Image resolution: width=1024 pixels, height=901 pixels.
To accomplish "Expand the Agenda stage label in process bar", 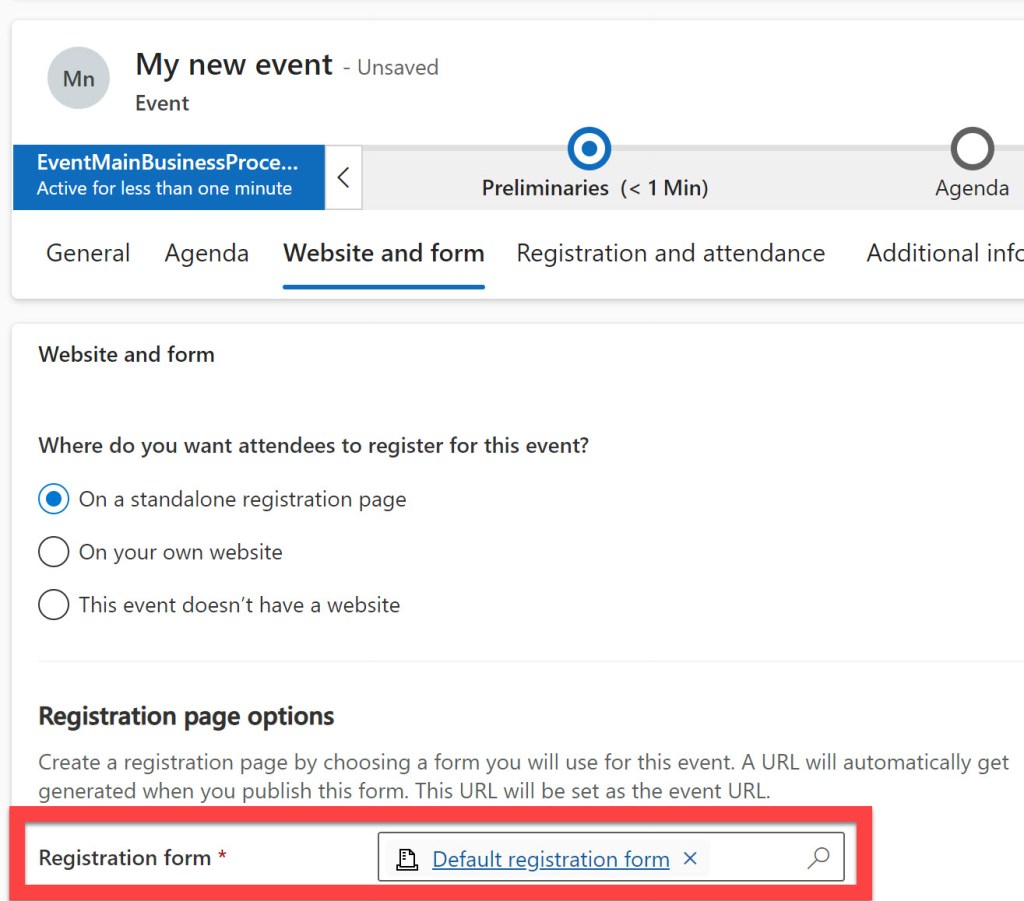I will 971,188.
